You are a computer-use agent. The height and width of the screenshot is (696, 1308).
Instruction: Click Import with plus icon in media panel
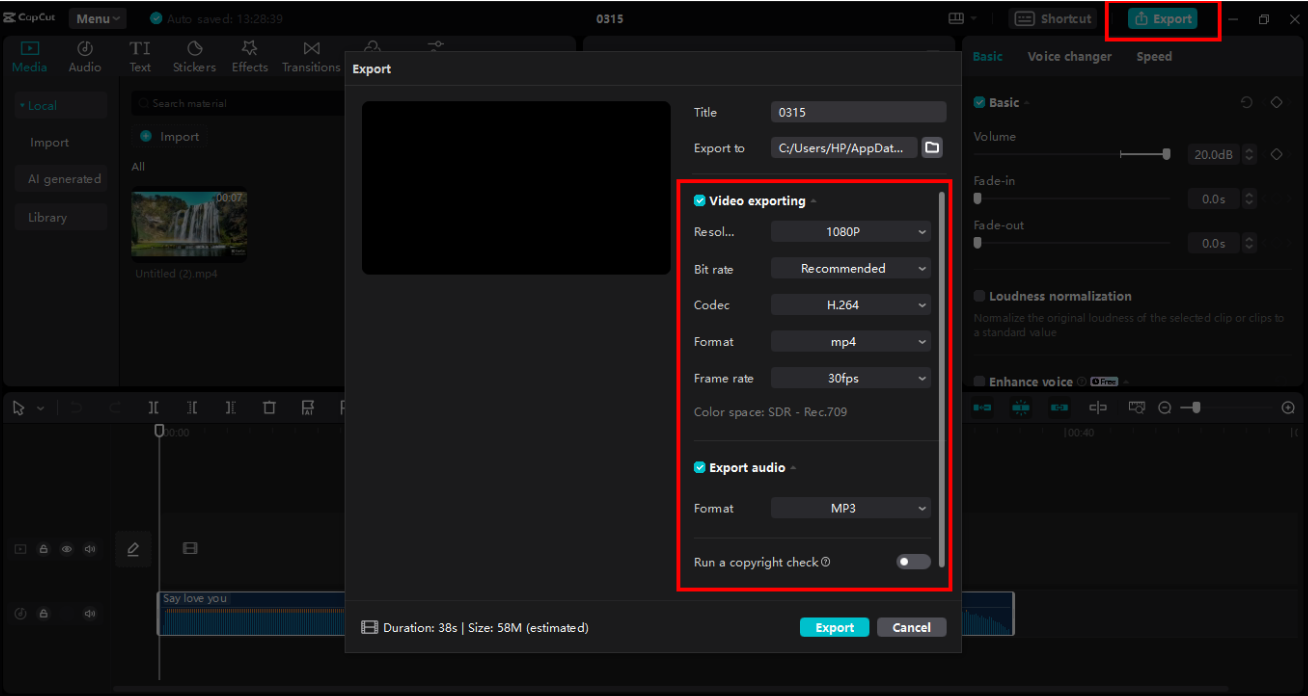(169, 137)
